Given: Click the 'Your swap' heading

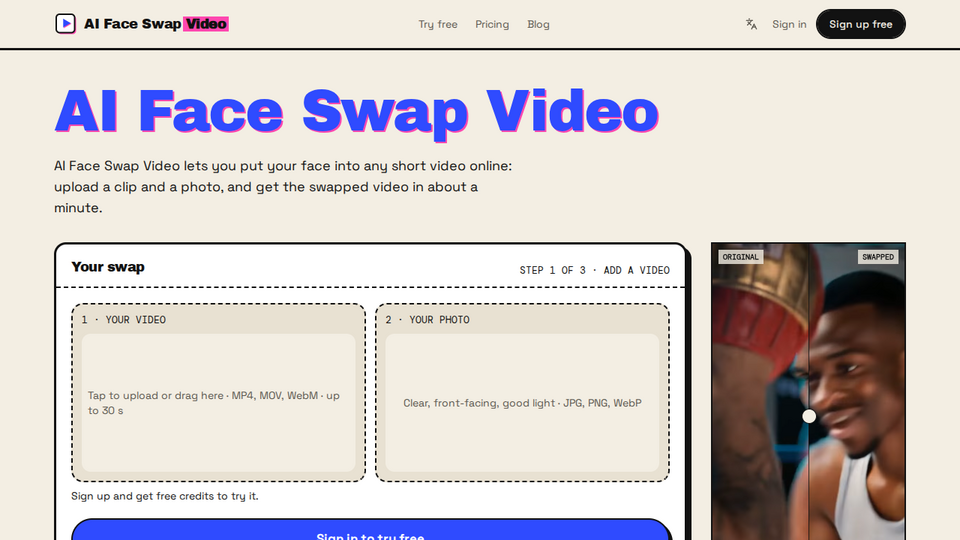Looking at the screenshot, I should click(108, 267).
